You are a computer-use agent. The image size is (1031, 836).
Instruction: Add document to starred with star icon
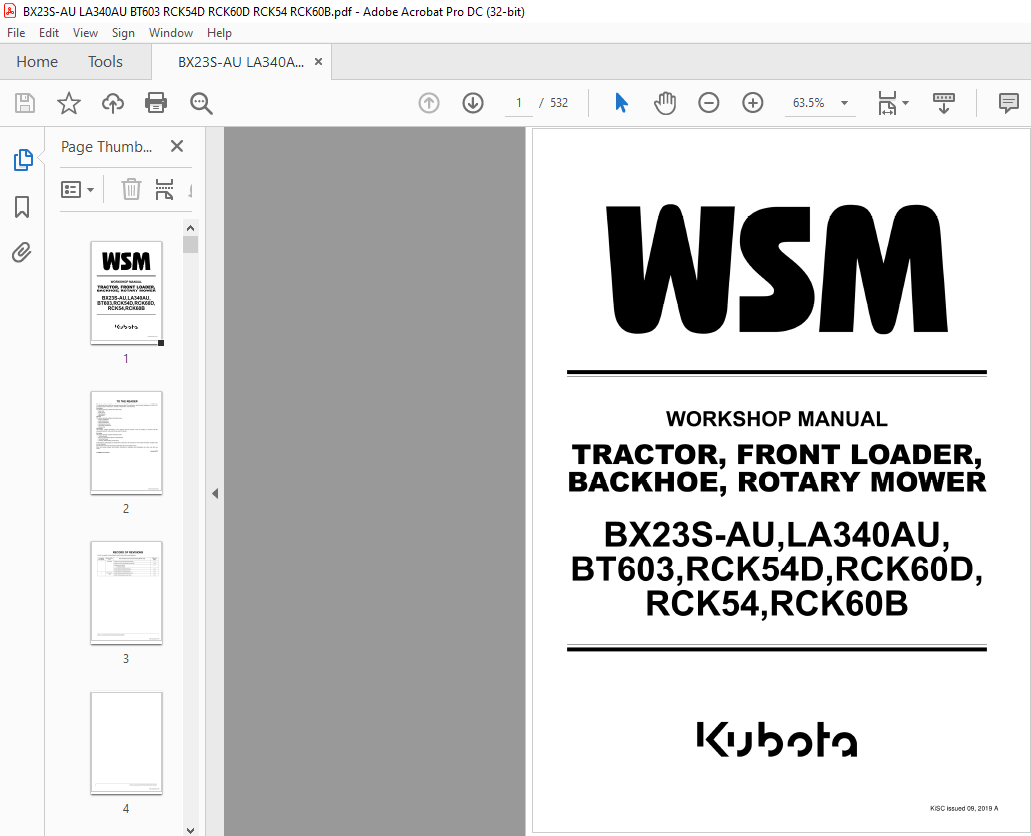coord(68,103)
